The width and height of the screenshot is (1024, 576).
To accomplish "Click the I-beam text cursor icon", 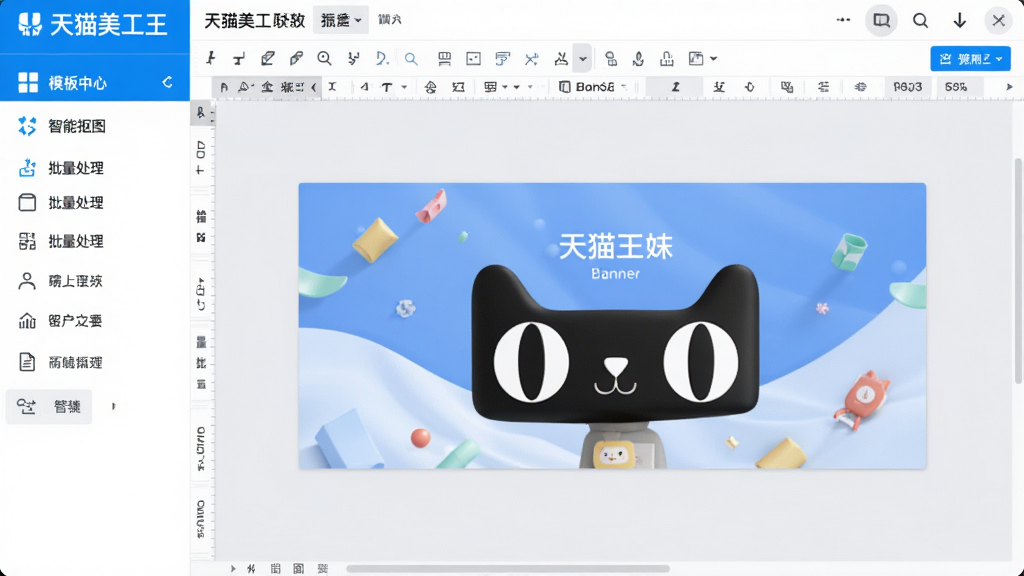I will pyautogui.click(x=332, y=87).
